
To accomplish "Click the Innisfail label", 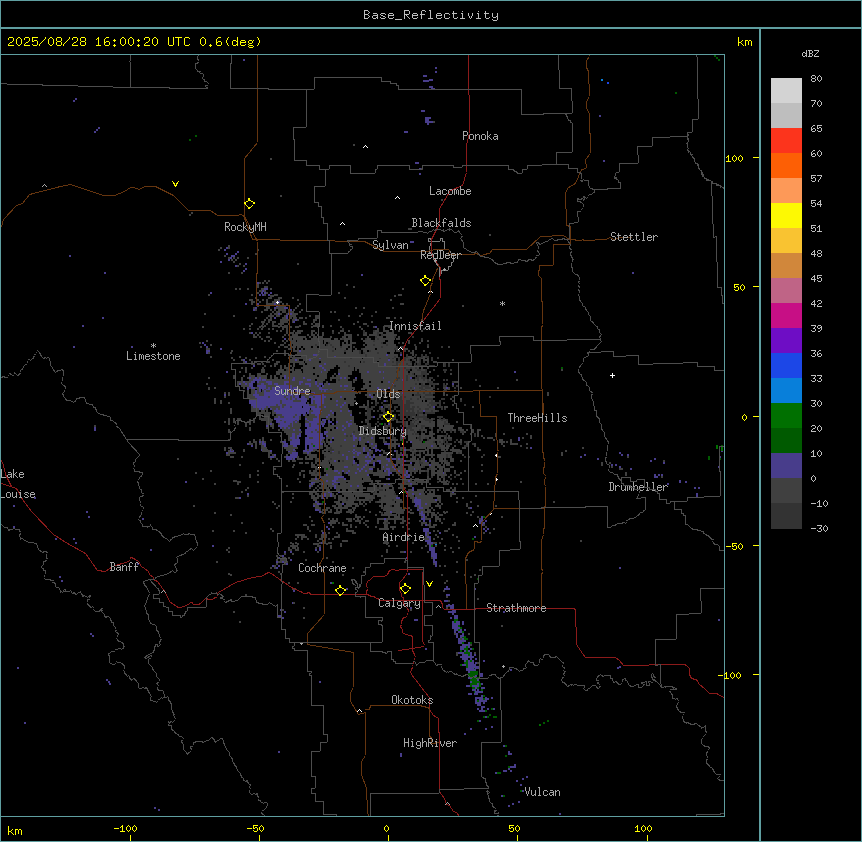I will (x=415, y=326).
